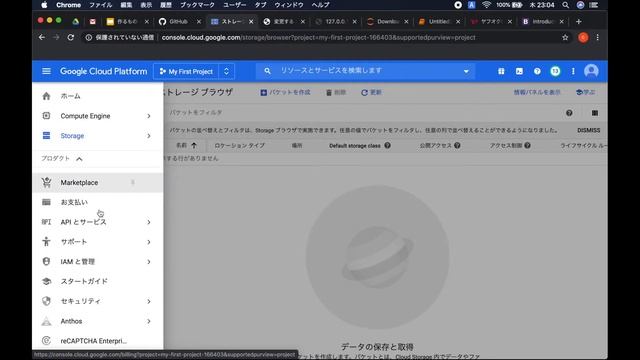
Task: Collapse the products section chevron
Action: (x=79, y=159)
